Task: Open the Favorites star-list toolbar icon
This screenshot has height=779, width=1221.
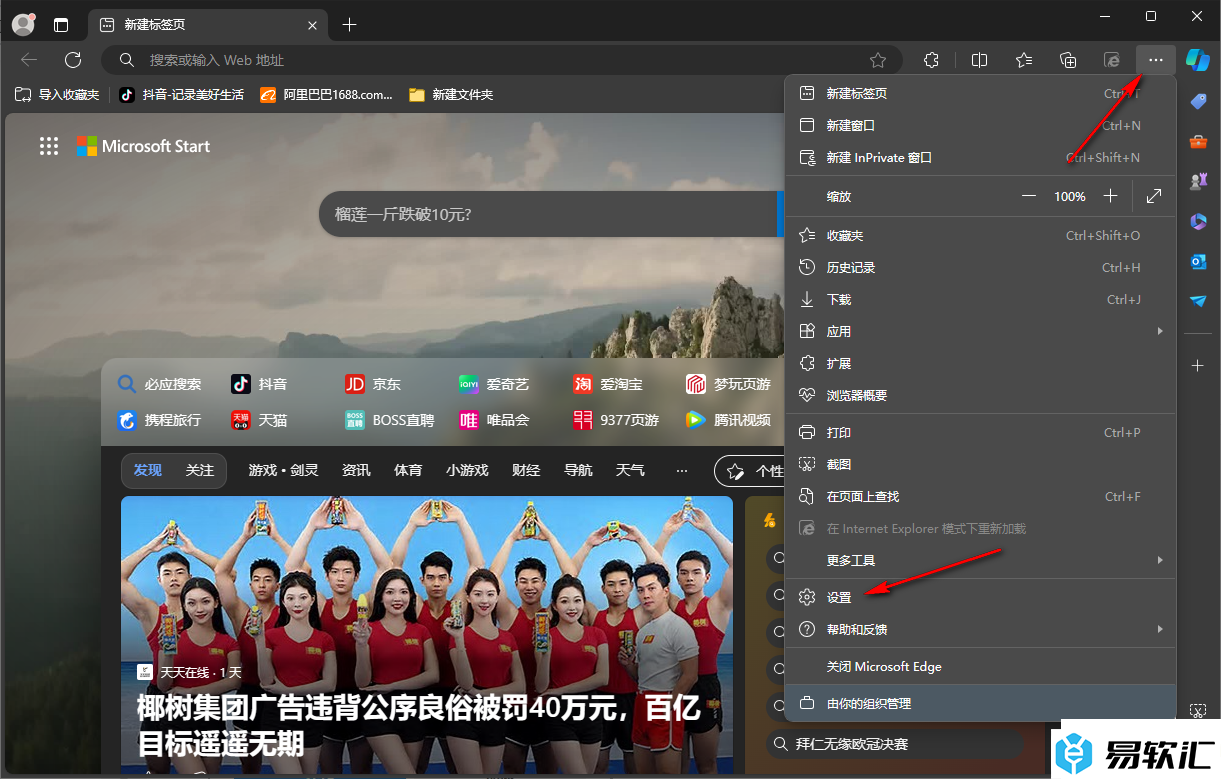Action: (x=1024, y=60)
